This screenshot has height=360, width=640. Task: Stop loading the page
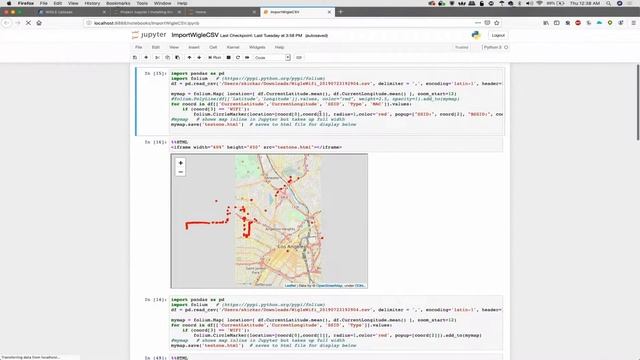pos(28,23)
